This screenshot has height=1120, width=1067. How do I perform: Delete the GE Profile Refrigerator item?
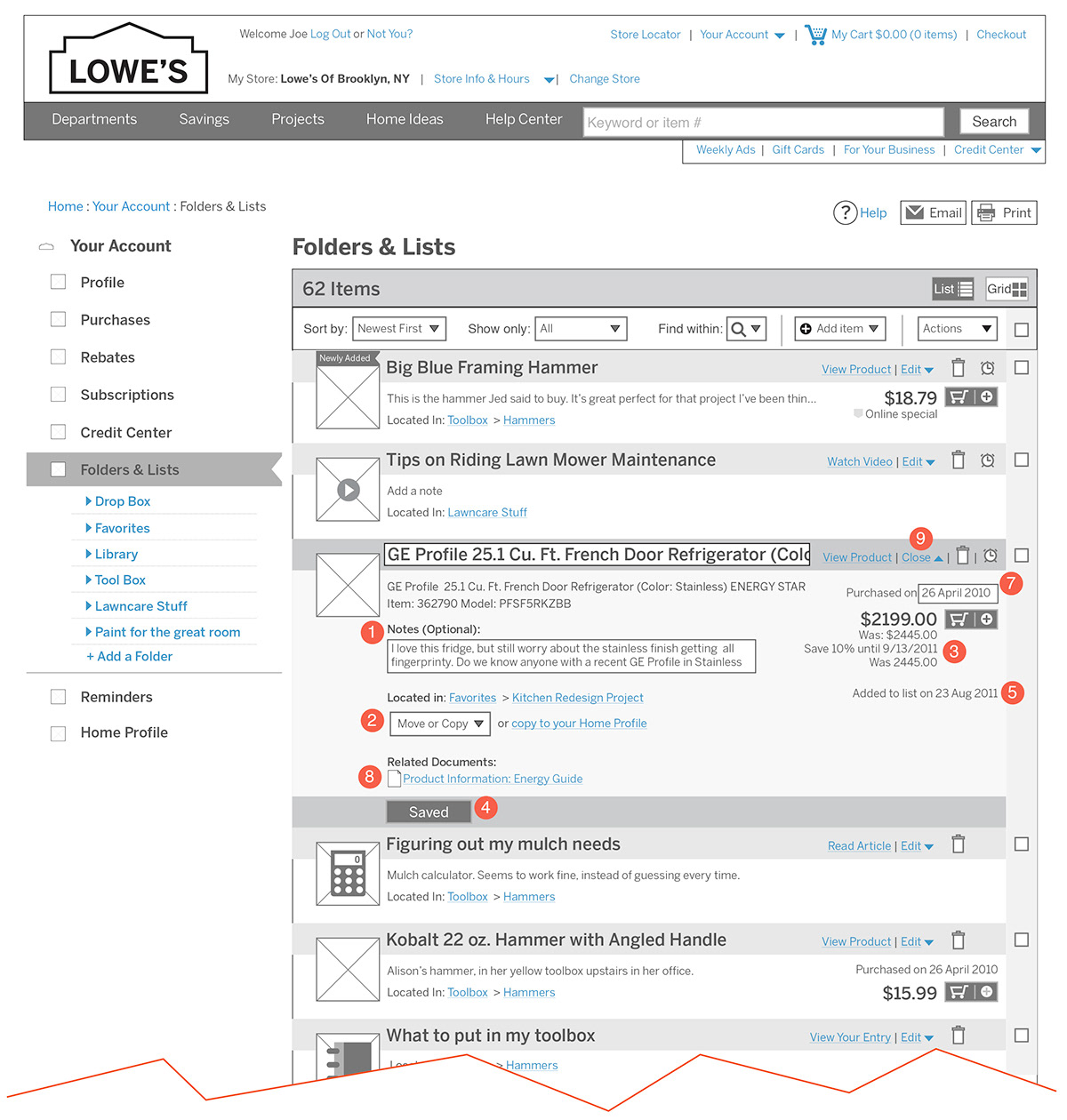pyautogui.click(x=962, y=556)
